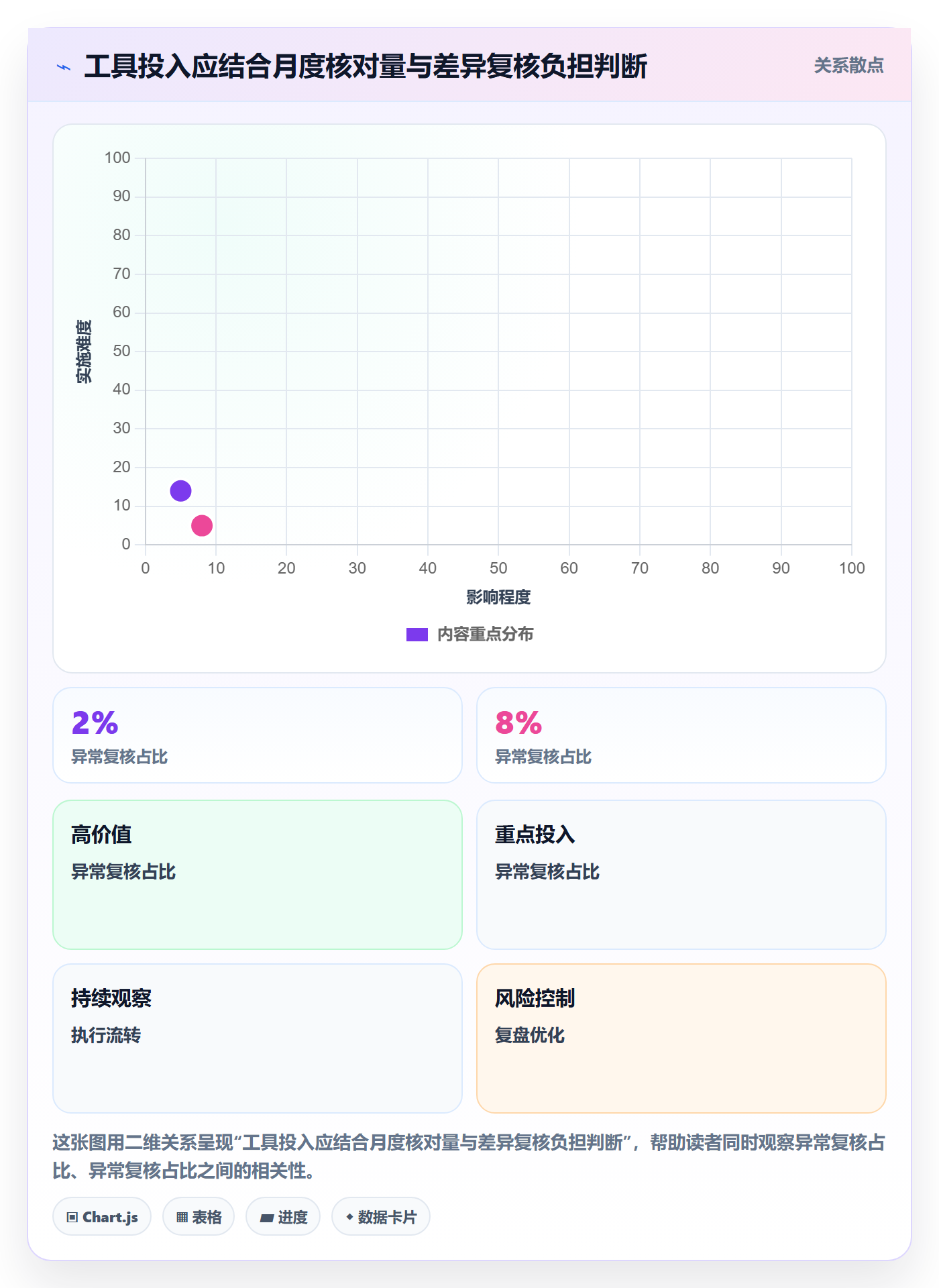This screenshot has width=939, height=1288.
Task: Click the icon in the Chart.js chip
Action: (72, 1217)
